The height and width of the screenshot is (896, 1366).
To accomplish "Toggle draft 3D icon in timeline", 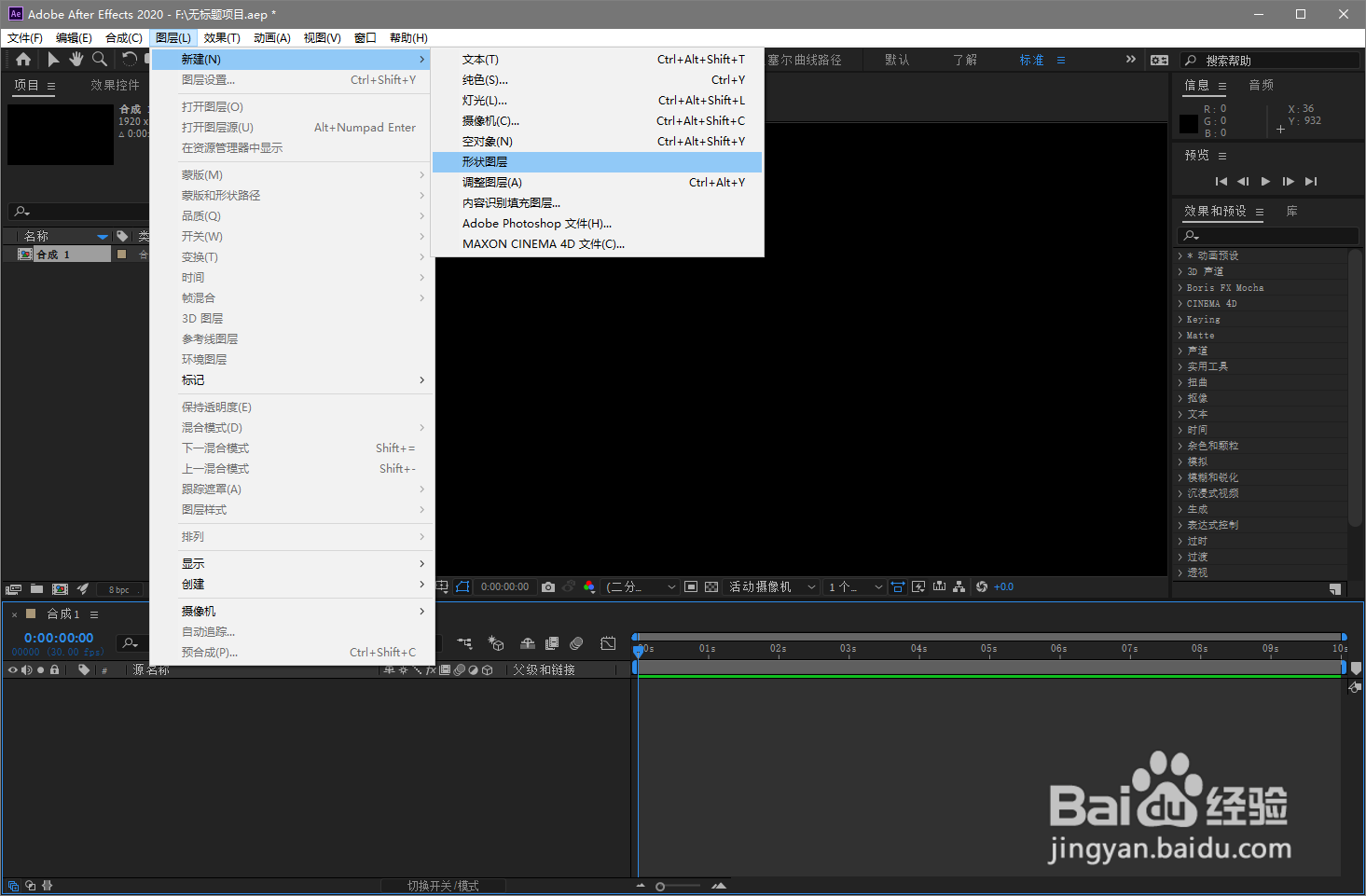I will click(x=496, y=643).
